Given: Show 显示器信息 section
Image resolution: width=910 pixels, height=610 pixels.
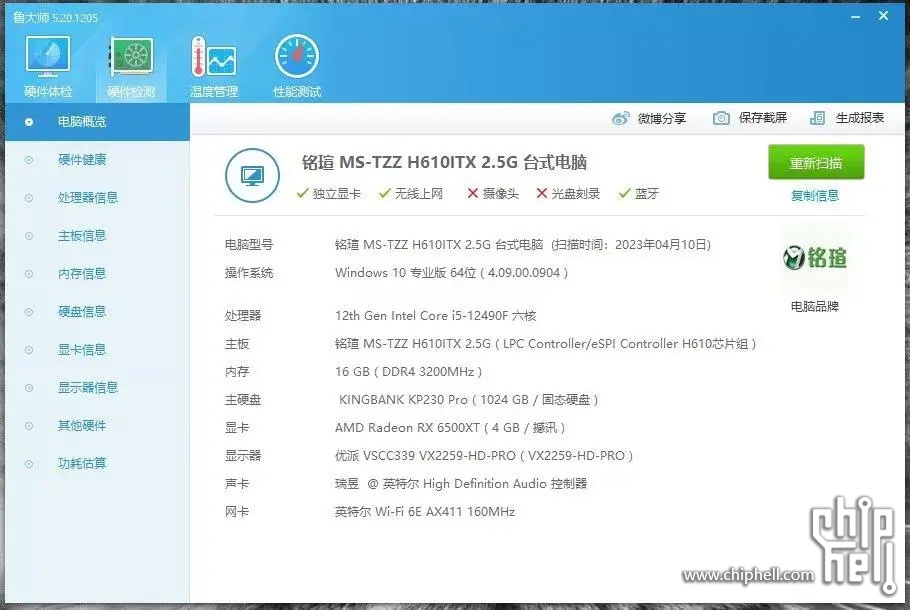Looking at the screenshot, I should (x=88, y=388).
